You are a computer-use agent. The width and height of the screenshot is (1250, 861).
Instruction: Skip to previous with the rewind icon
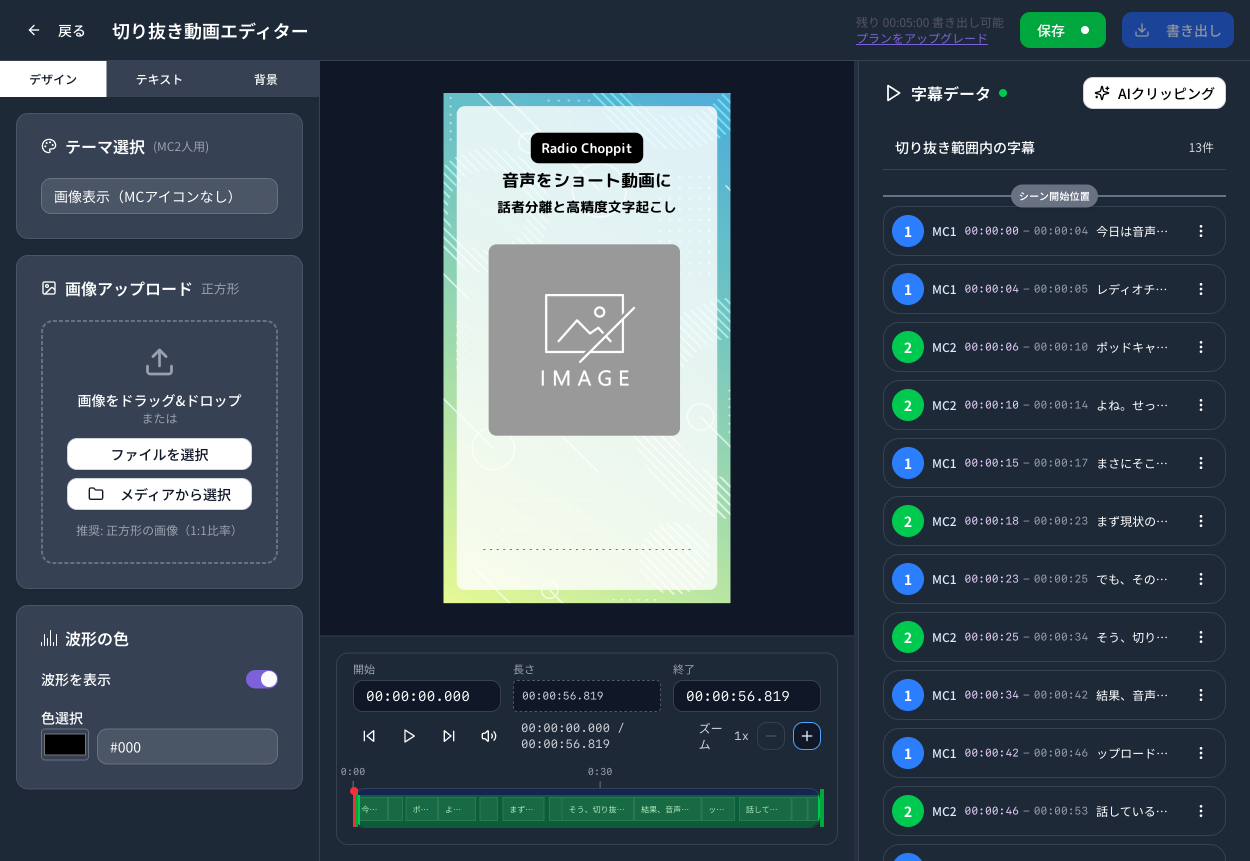369,736
